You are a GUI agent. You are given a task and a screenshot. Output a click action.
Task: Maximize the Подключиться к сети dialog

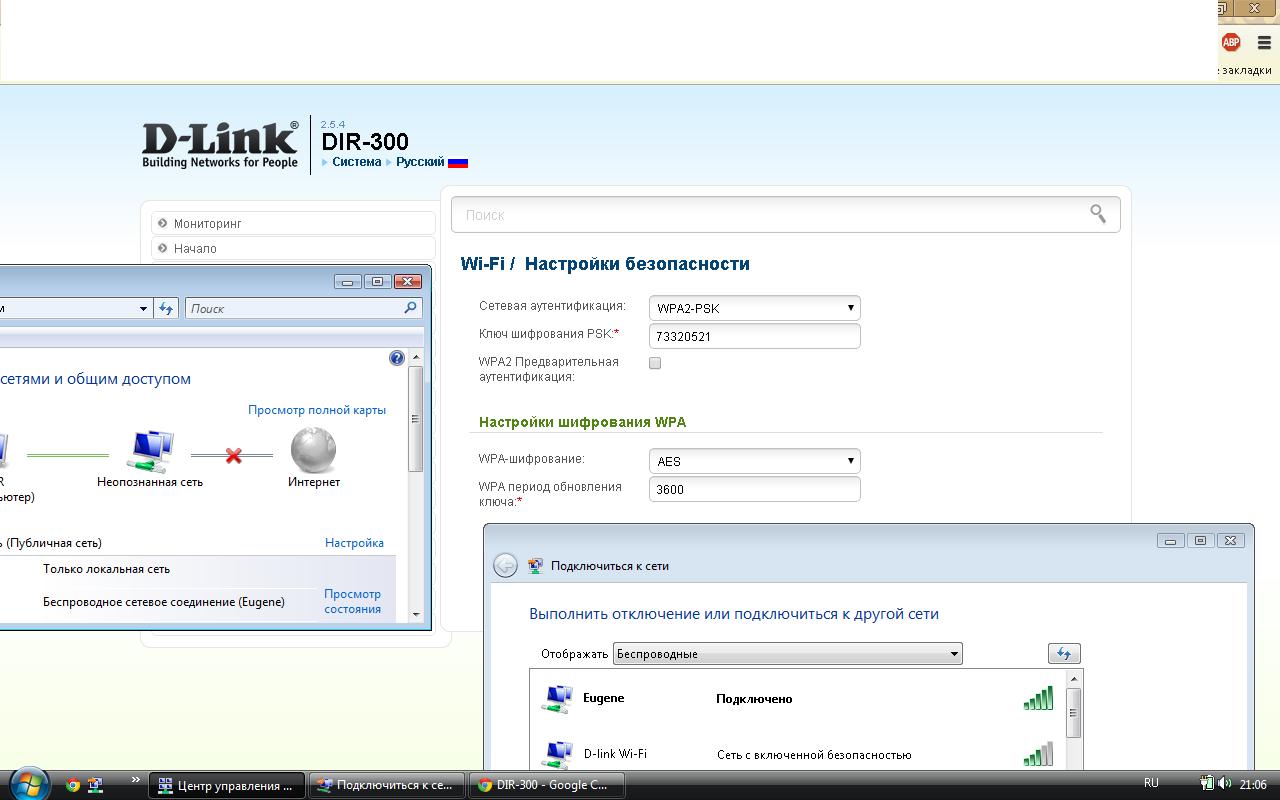click(1200, 541)
